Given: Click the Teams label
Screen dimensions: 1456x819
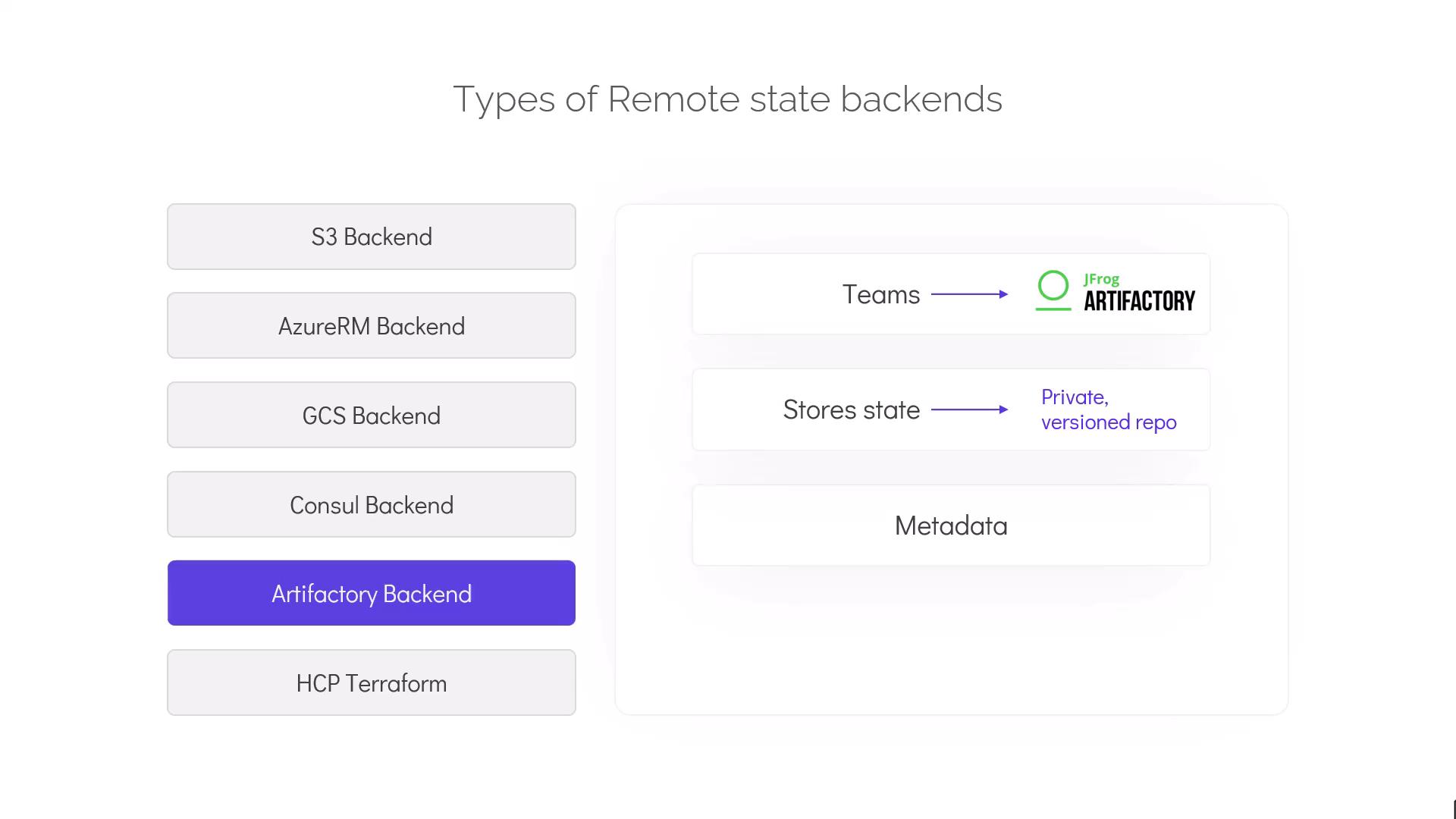Looking at the screenshot, I should 880,294.
